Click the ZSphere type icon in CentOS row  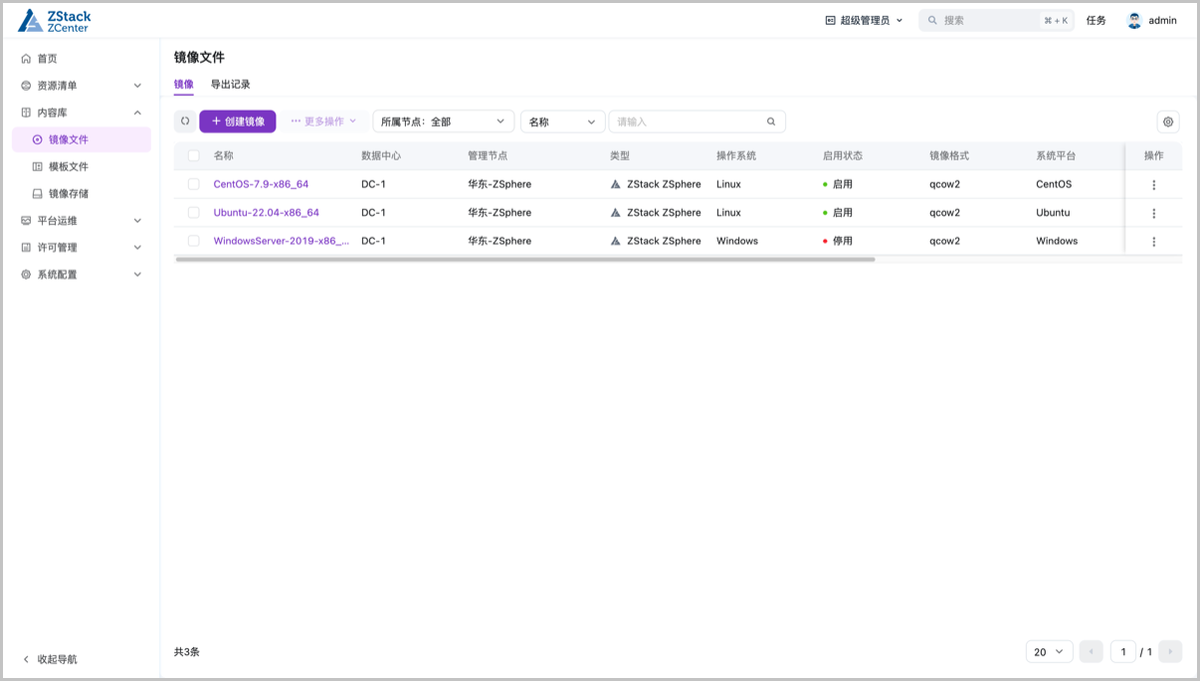tap(616, 185)
